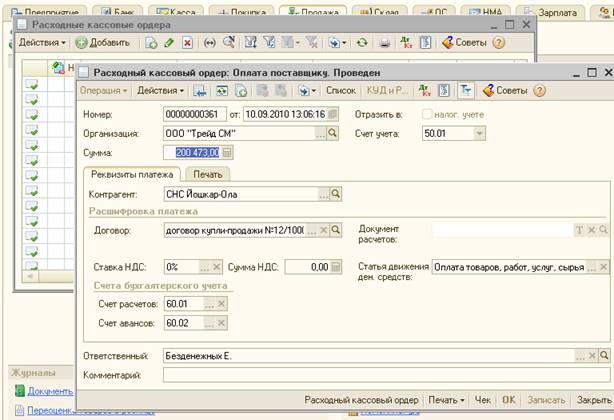Open the Действия menu in order window
Viewport: 614px width, 420px height.
coord(160,91)
